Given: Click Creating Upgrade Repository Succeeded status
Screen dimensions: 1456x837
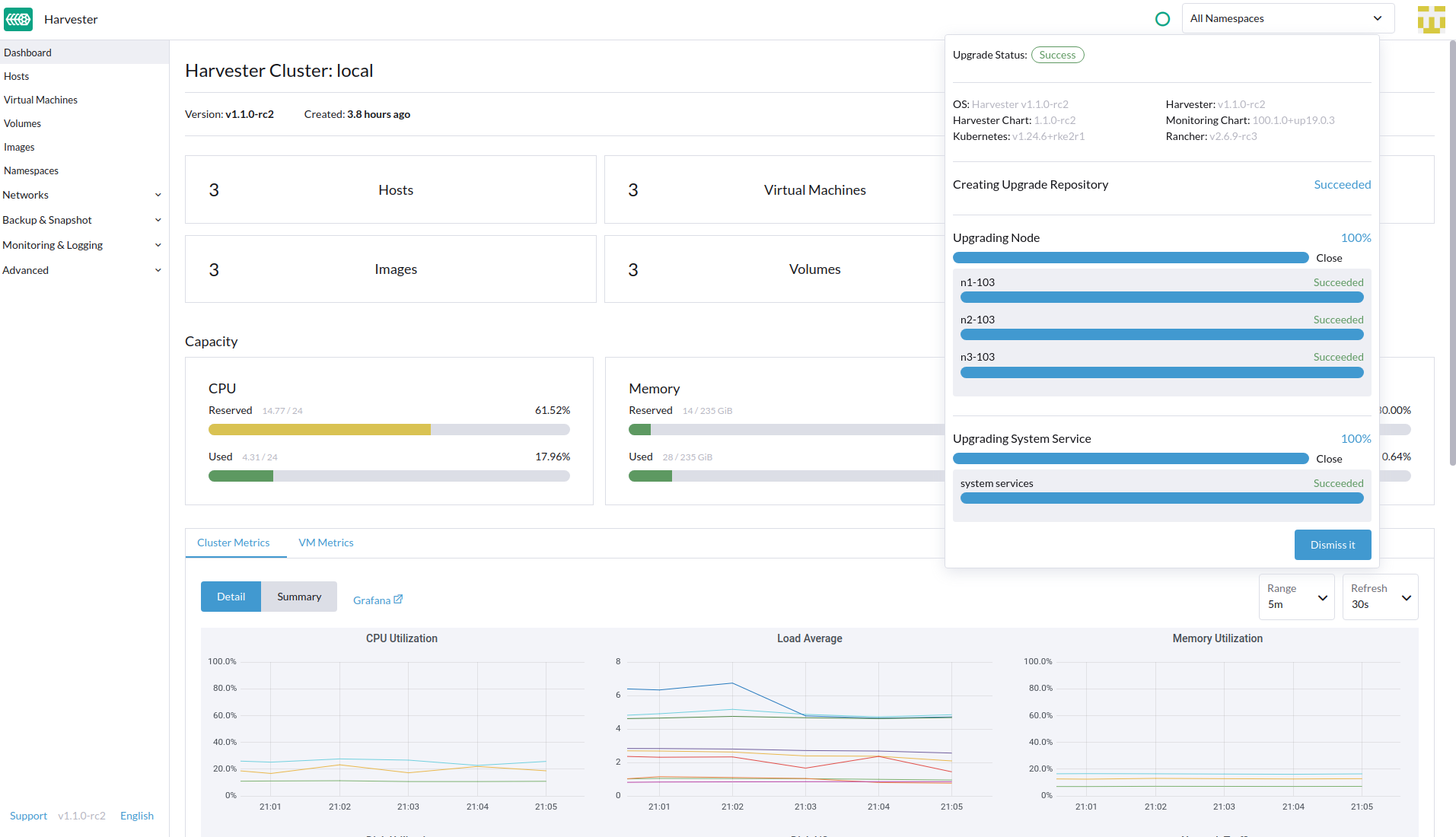Looking at the screenshot, I should point(1342,185).
